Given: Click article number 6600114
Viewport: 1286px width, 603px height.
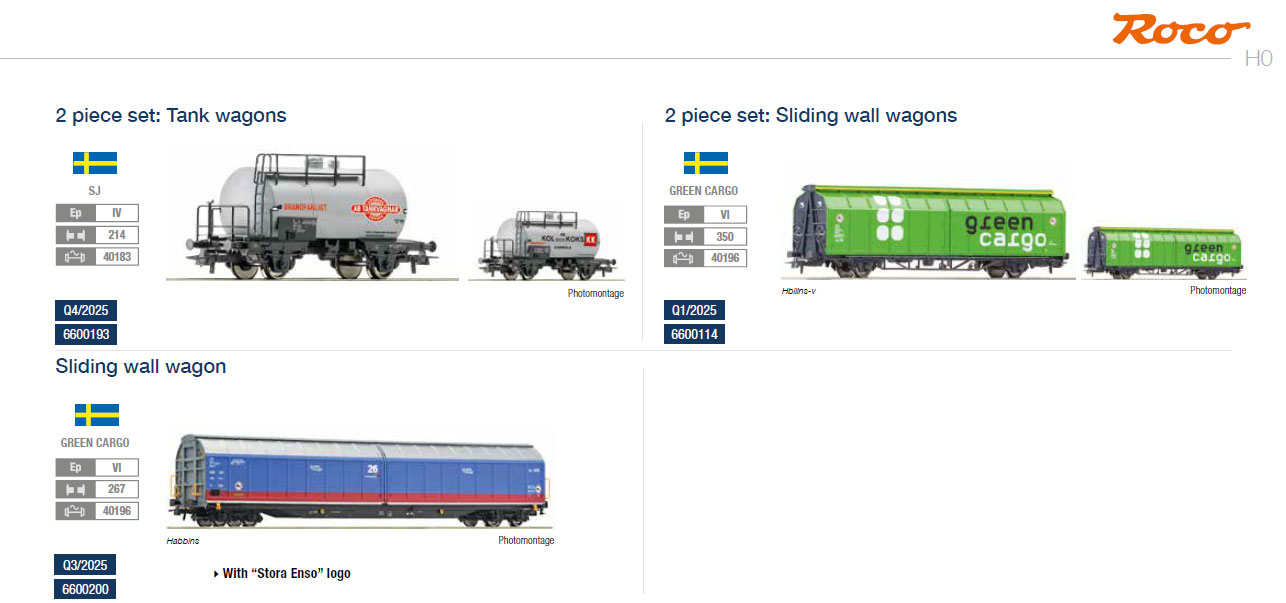Looking at the screenshot, I should 694,334.
